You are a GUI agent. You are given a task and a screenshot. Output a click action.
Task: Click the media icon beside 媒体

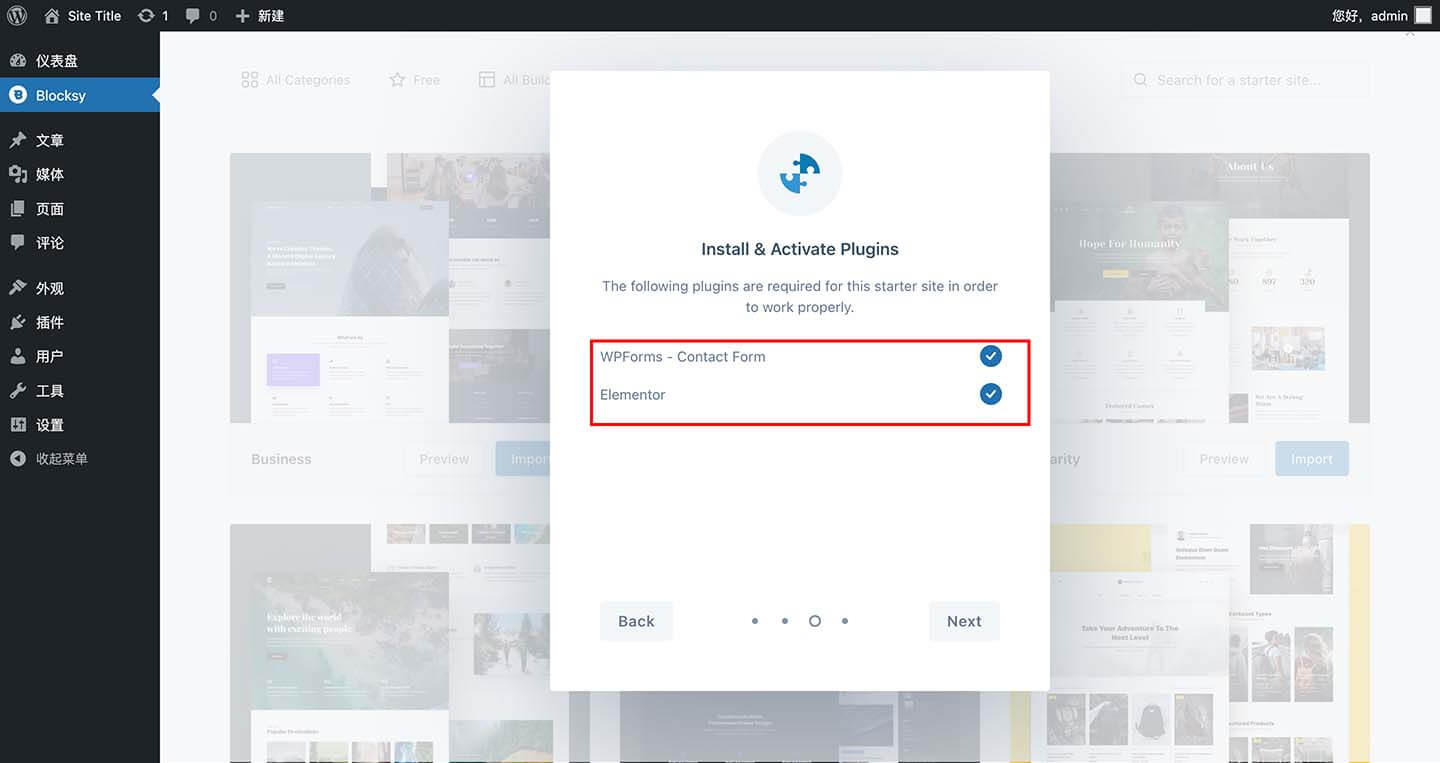18,174
